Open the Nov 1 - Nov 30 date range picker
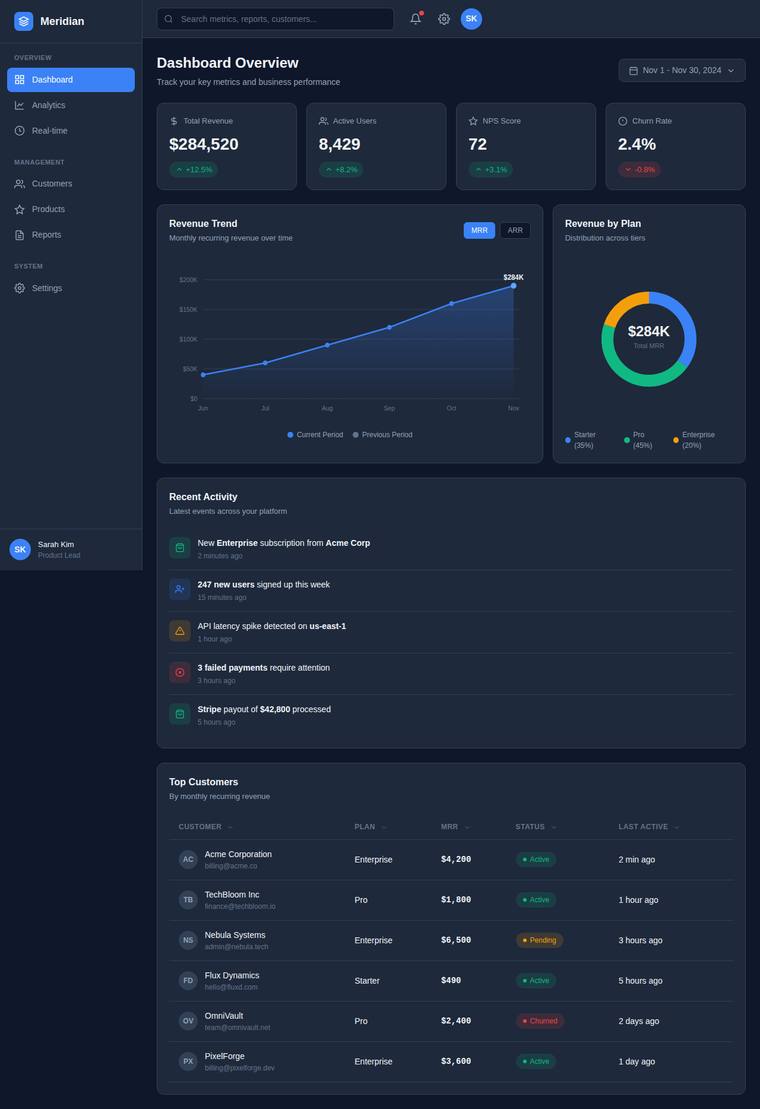Image resolution: width=760 pixels, height=1109 pixels. coord(682,71)
